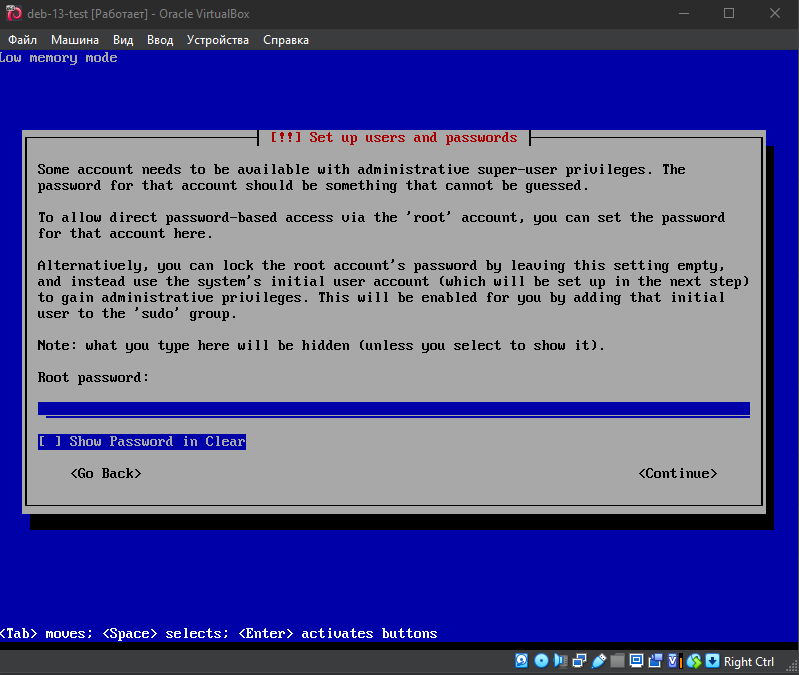Click the Root password input field
This screenshot has height=675, width=799.
pyautogui.click(x=393, y=408)
